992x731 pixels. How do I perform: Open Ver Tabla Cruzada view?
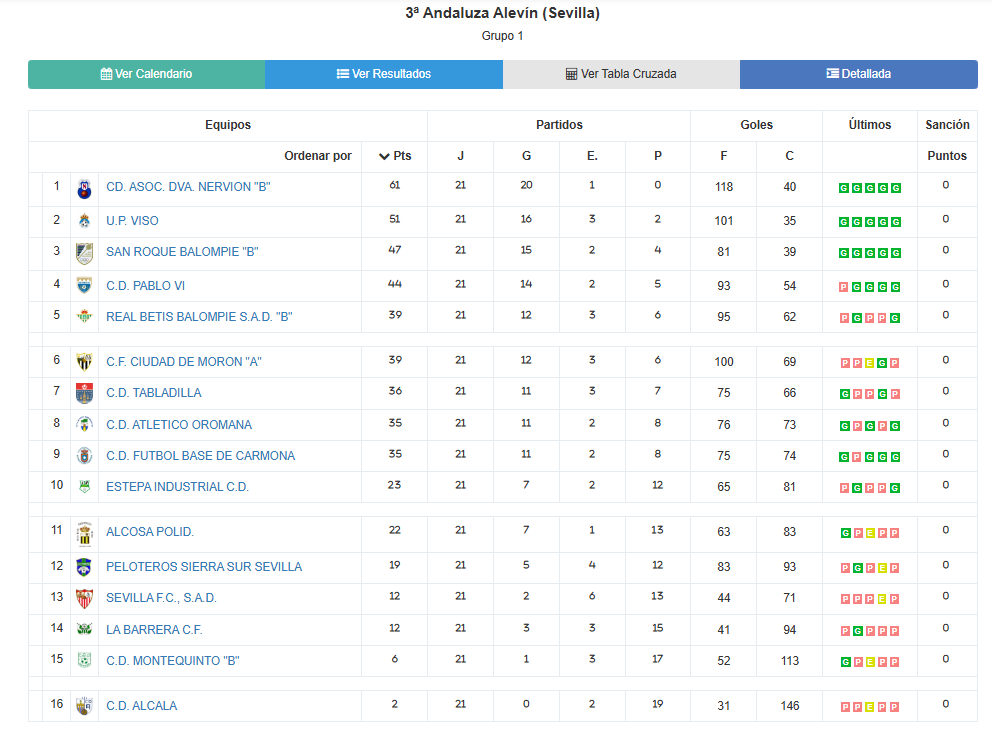click(621, 74)
